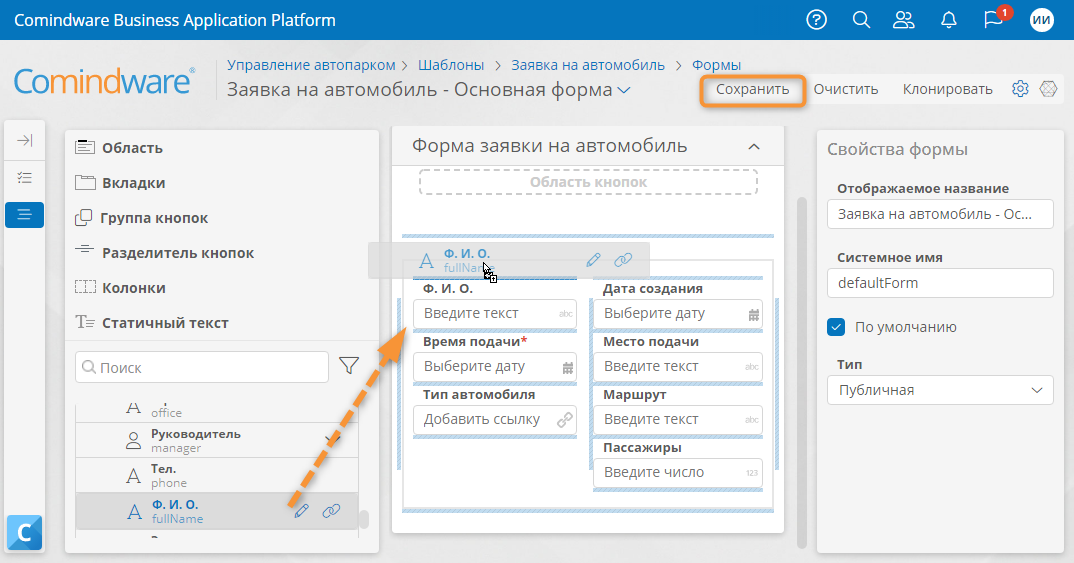Image resolution: width=1074 pixels, height=563 pixels.
Task: Select the Разделитель кнопок element
Action: pos(164,253)
